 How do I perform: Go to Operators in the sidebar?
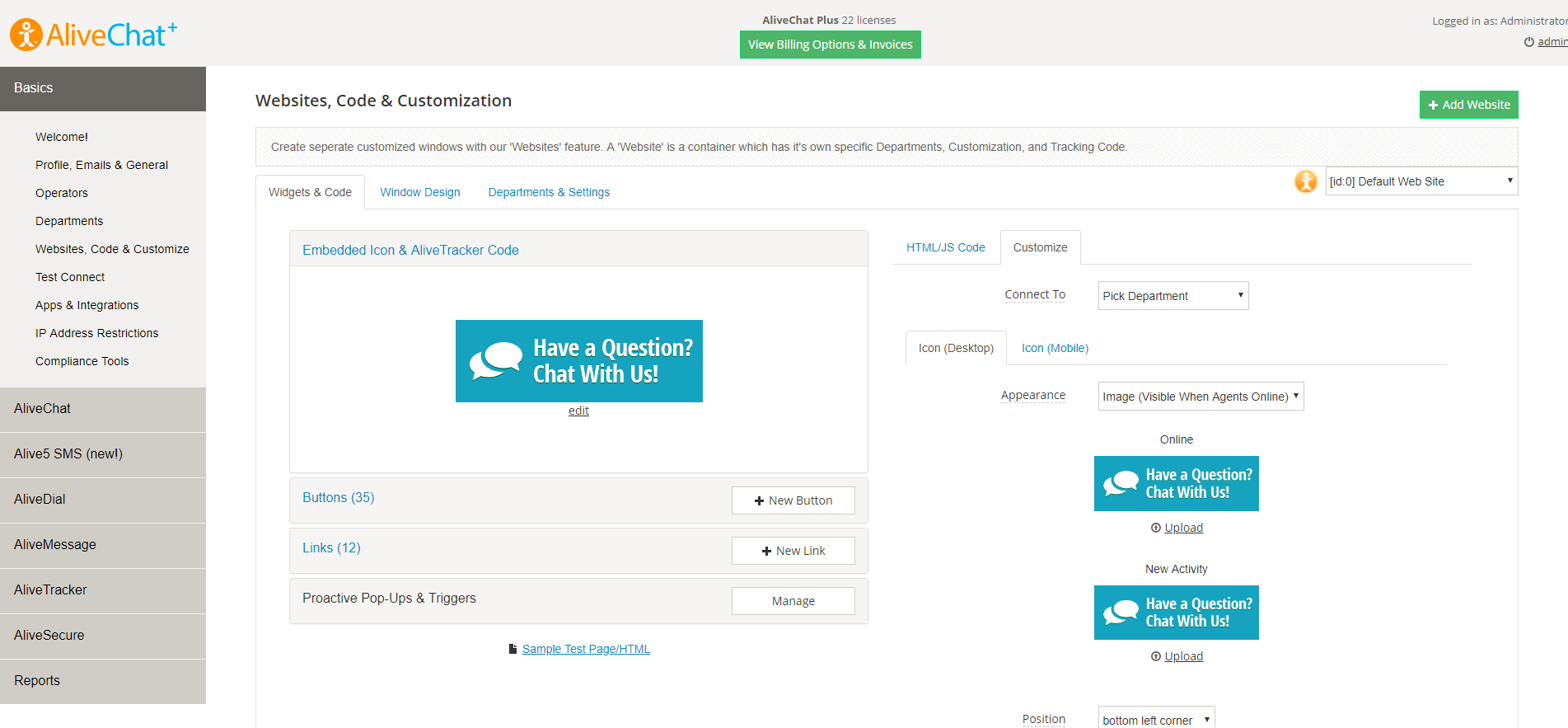[x=62, y=193]
